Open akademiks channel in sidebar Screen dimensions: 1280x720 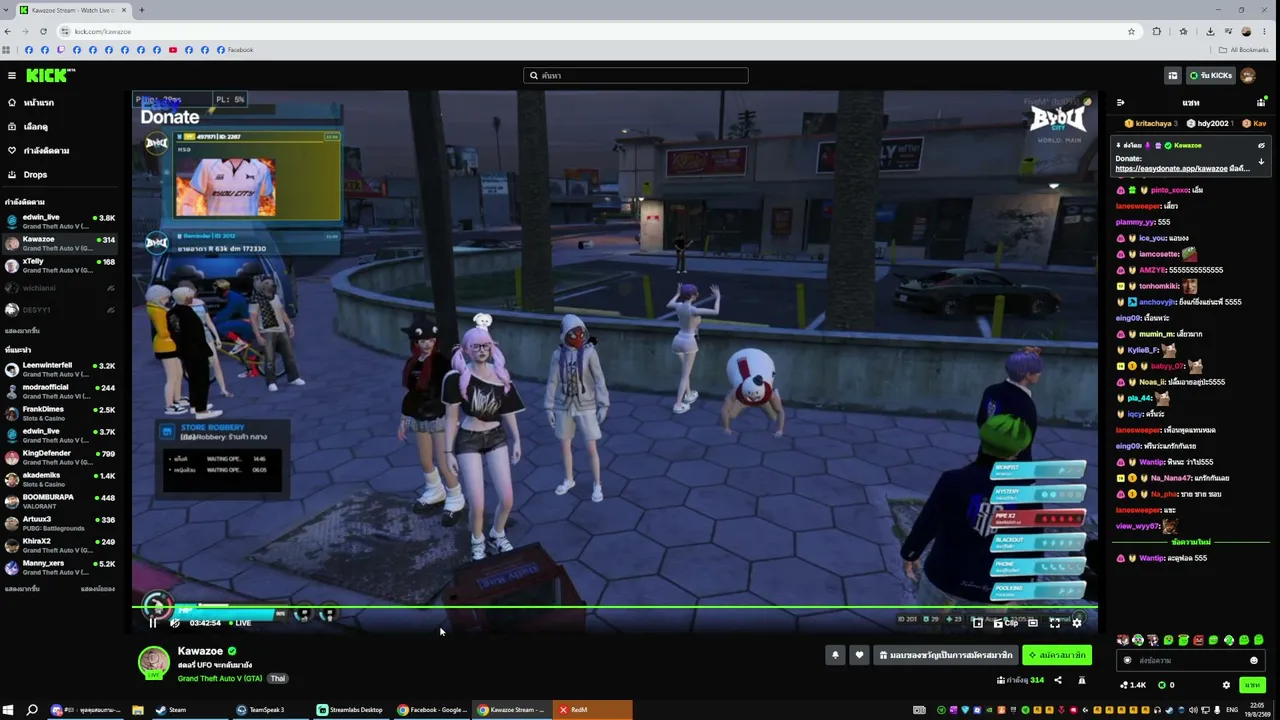[60, 479]
